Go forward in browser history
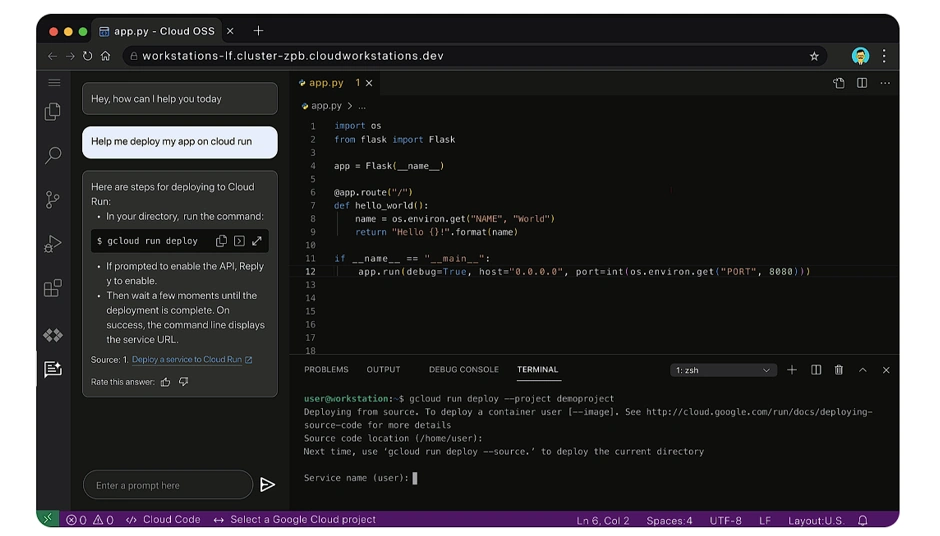Image resolution: width=940 pixels, height=536 pixels. [x=70, y=56]
